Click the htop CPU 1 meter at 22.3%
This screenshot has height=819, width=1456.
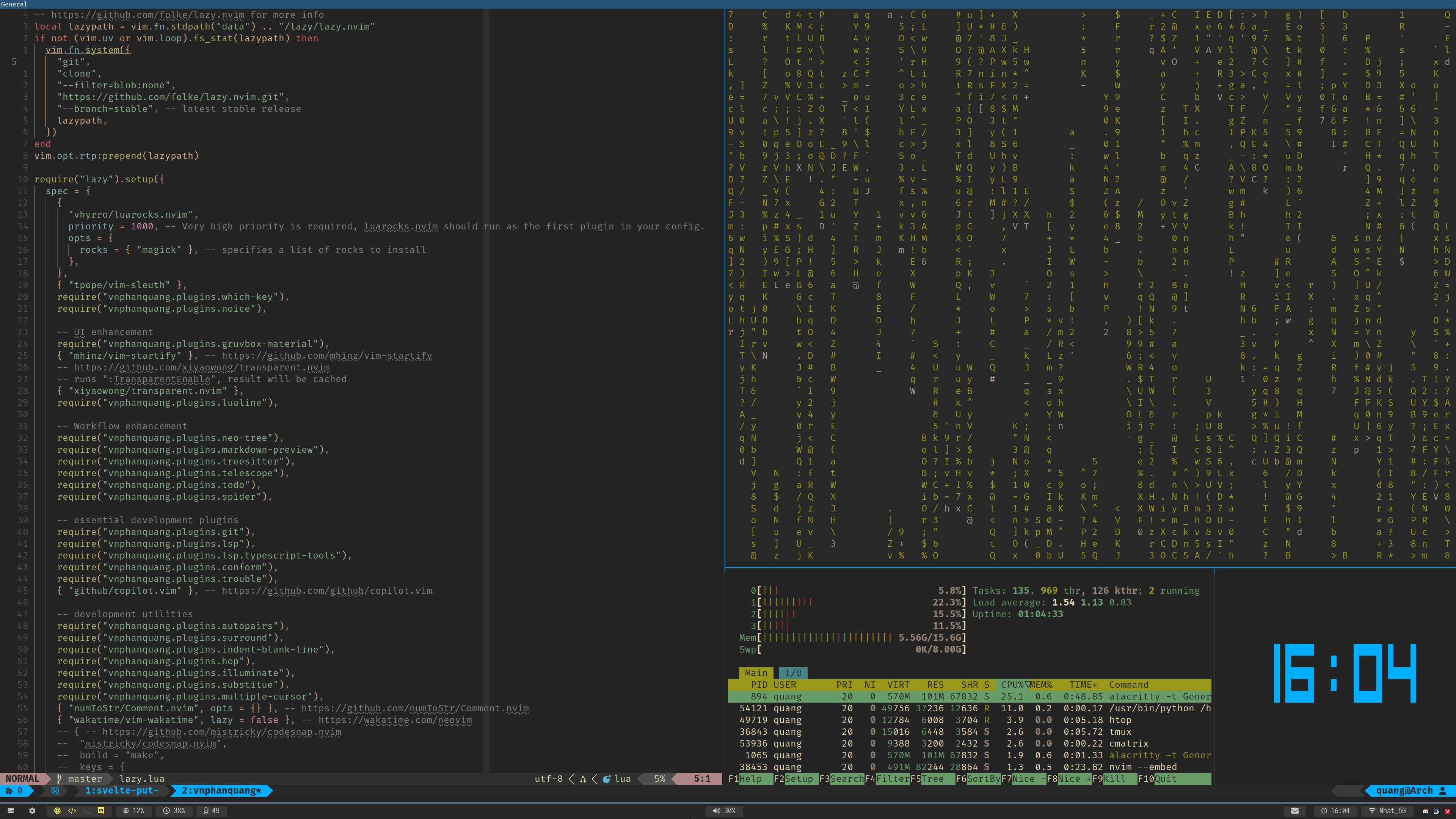tap(858, 602)
